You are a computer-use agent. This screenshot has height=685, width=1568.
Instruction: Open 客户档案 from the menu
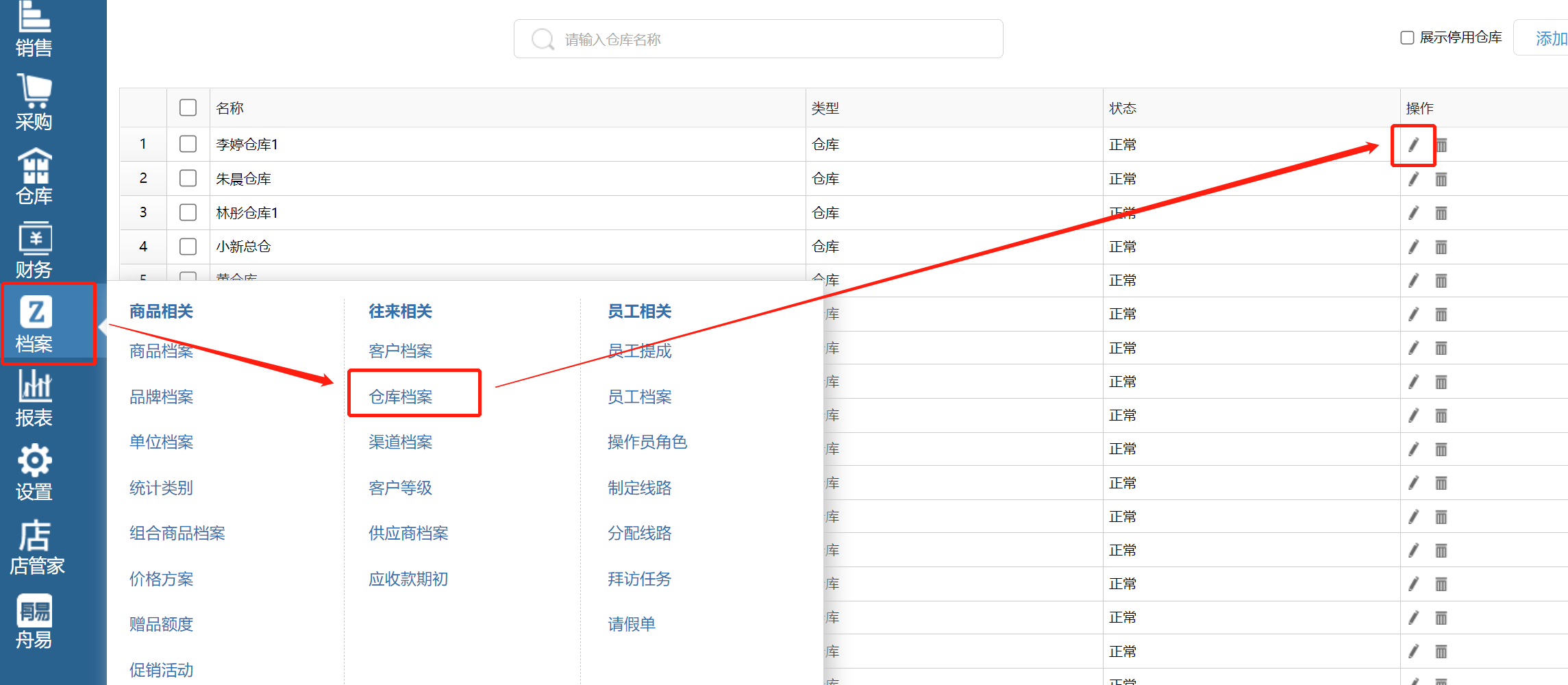point(401,351)
